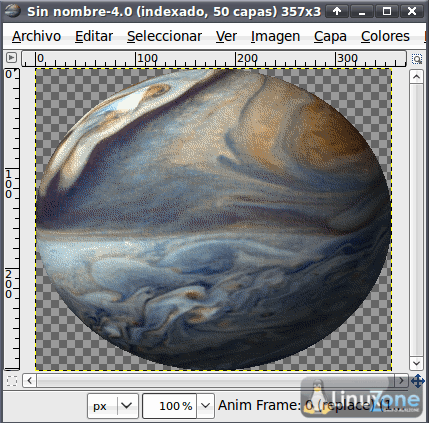Click the image menu triangle button by ruler
This screenshot has width=429, height=423.
click(11, 58)
